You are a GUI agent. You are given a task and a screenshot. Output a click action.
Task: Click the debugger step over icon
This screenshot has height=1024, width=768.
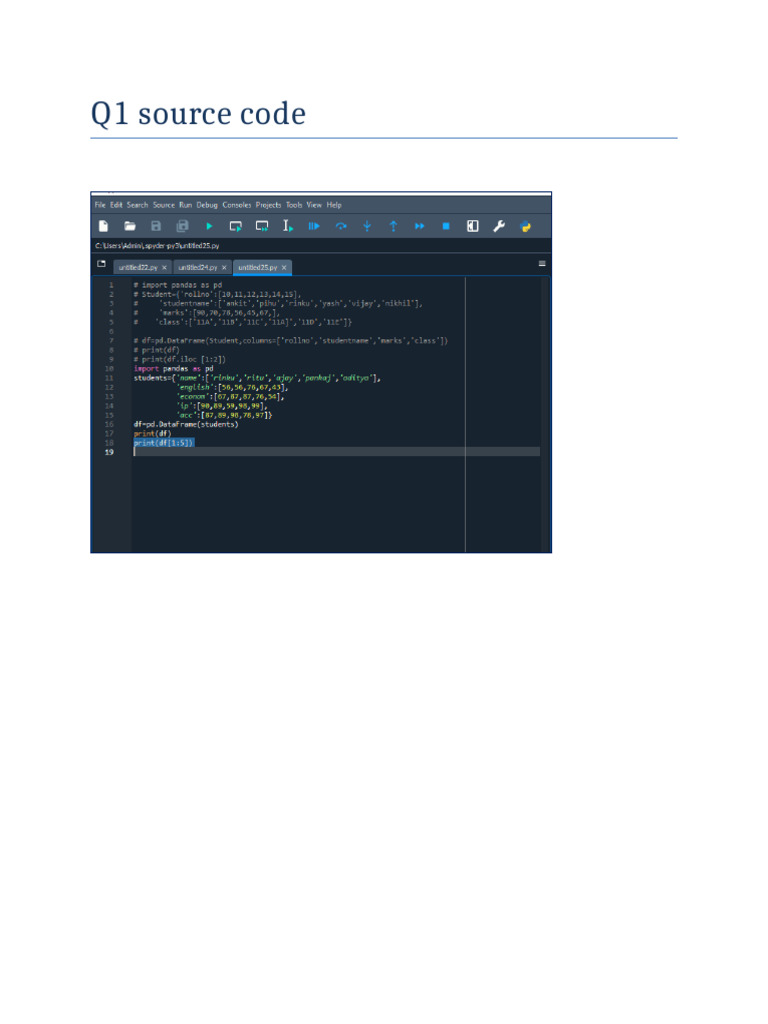coord(341,226)
